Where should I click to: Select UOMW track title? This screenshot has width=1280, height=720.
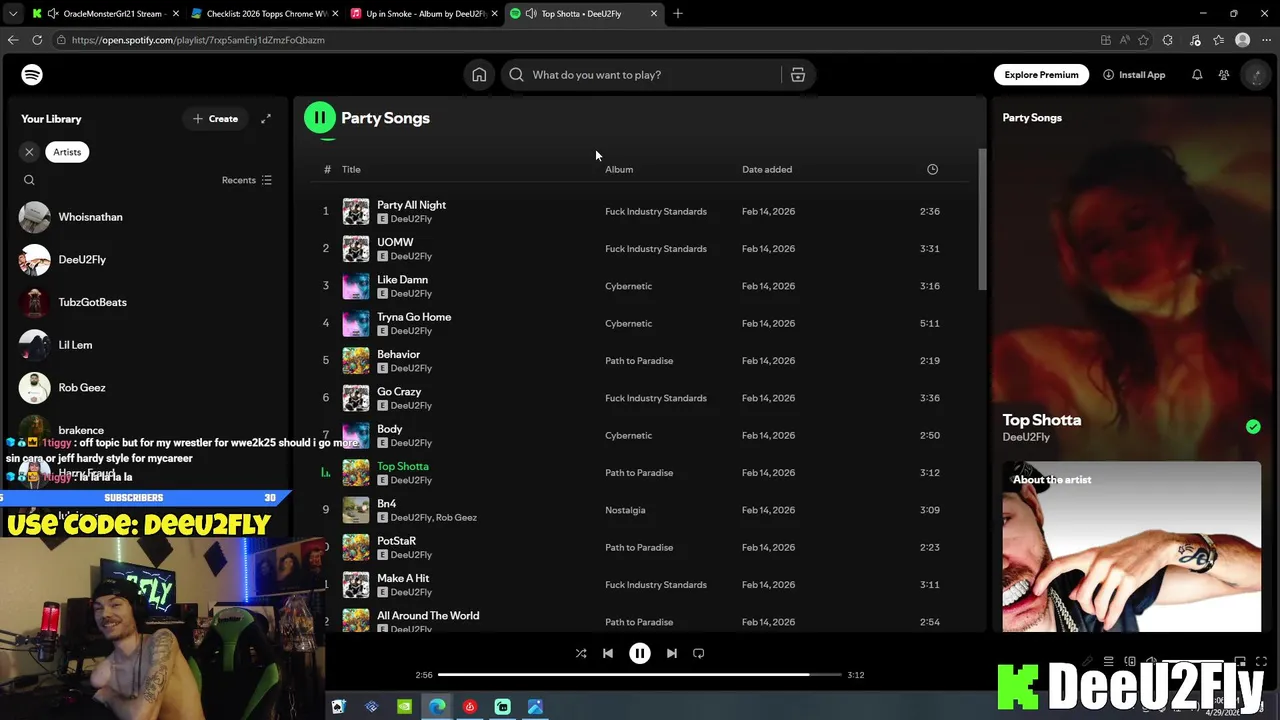395,242
